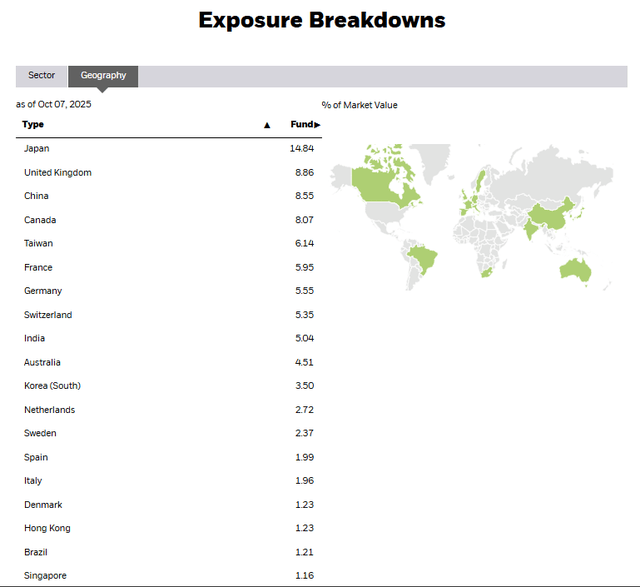
Task: Click Italy's 1.96 value
Action: point(304,480)
